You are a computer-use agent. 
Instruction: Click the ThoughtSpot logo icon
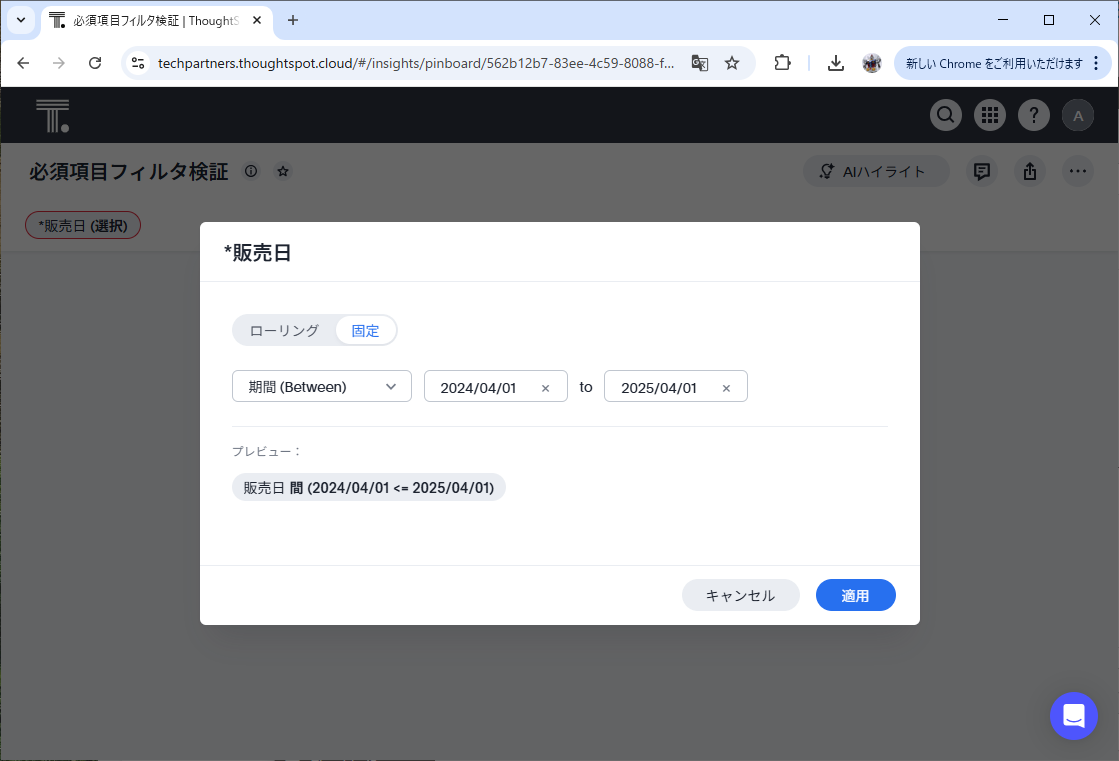52,116
